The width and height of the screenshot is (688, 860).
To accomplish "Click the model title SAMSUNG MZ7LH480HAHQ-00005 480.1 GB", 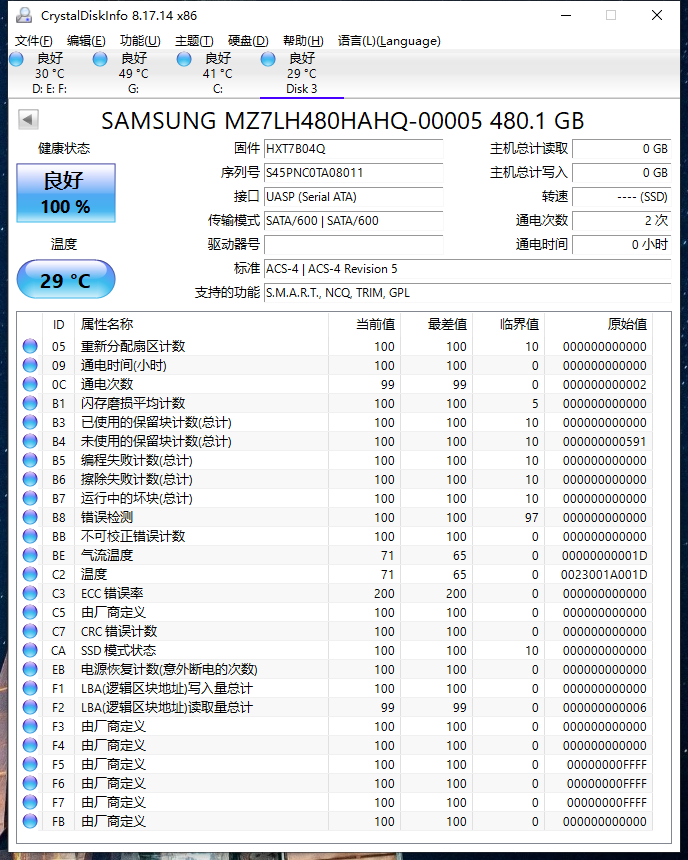I will [342, 121].
